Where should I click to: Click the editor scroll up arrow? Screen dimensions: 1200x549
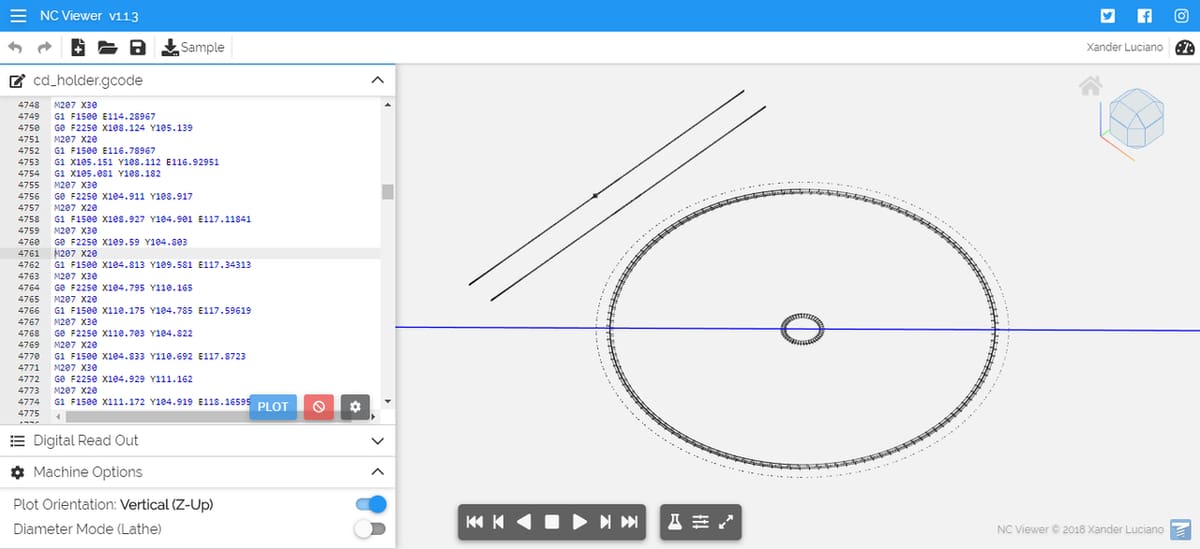tap(388, 103)
